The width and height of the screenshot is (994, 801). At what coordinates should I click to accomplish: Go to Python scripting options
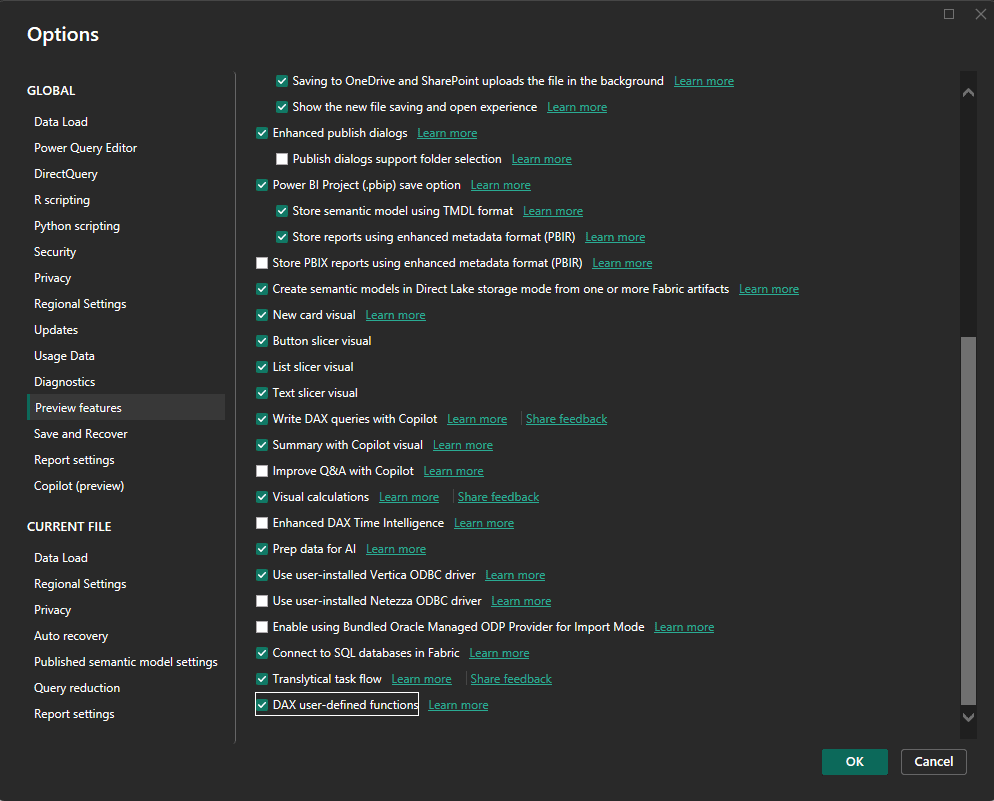point(77,226)
